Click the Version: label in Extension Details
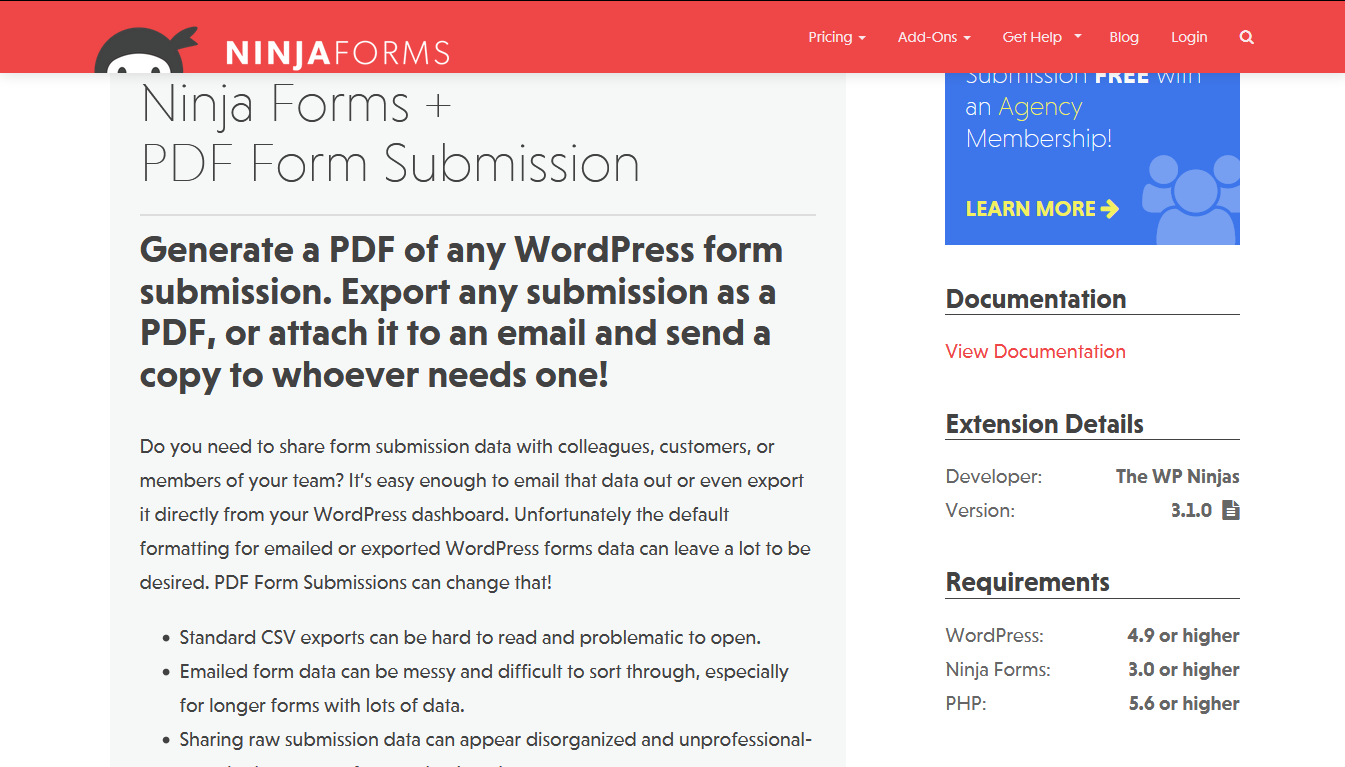1345x767 pixels. click(x=980, y=510)
